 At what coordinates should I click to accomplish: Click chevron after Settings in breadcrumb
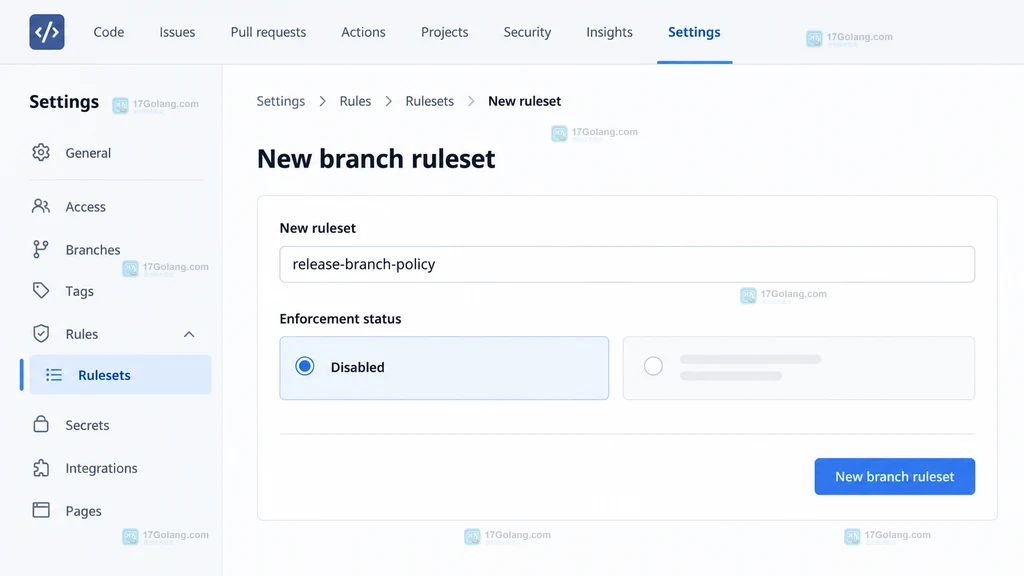[323, 101]
